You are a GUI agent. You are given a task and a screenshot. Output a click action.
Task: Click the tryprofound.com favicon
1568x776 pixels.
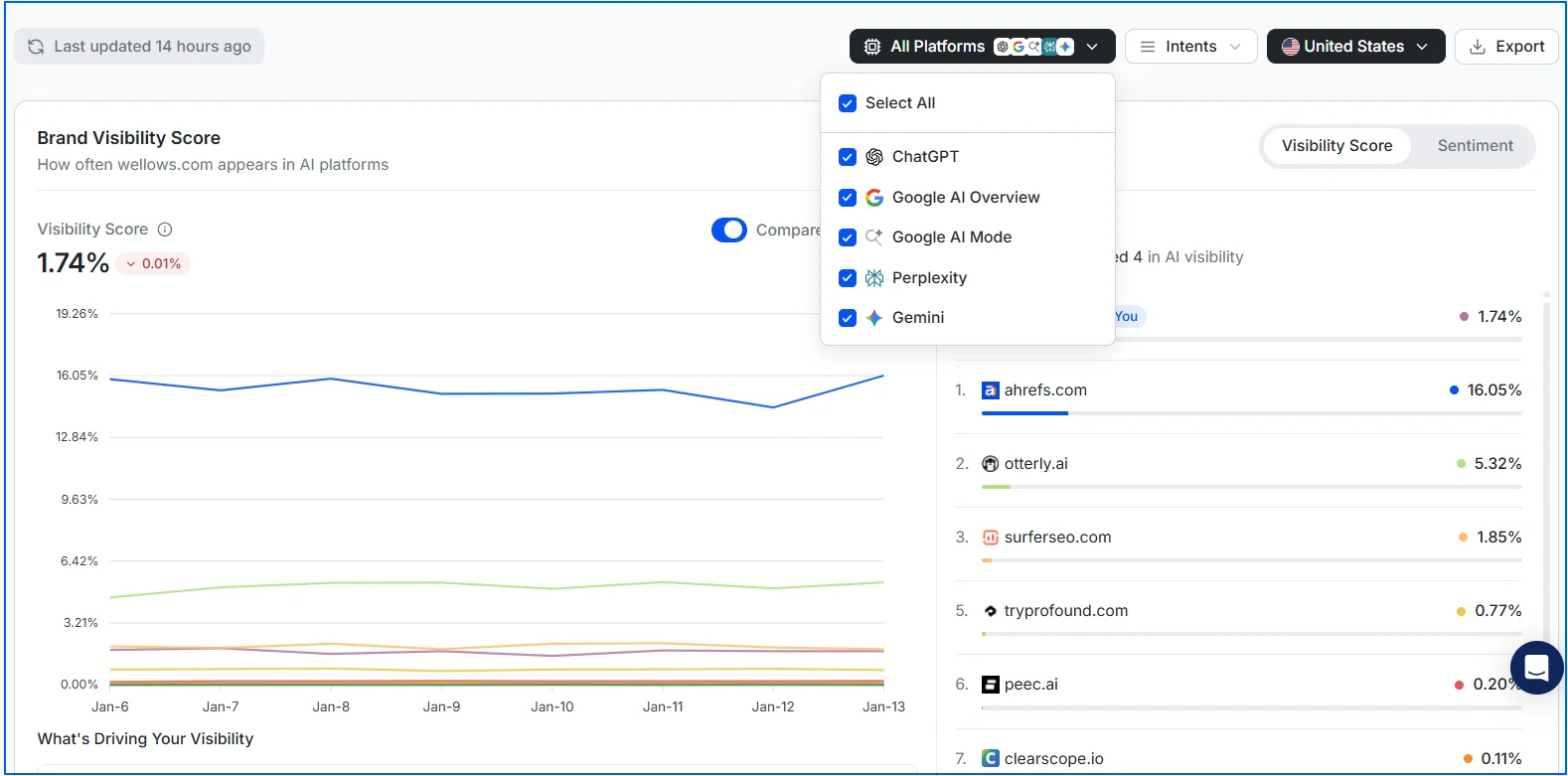[x=990, y=611]
